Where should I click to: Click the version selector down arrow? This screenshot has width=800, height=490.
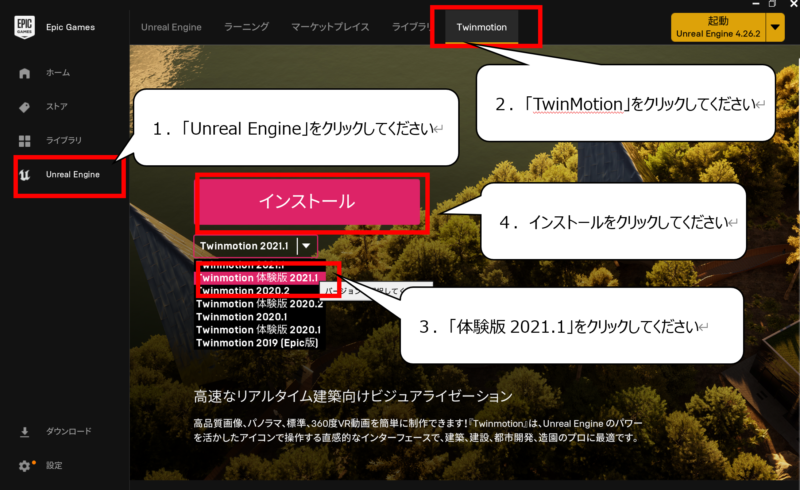306,246
